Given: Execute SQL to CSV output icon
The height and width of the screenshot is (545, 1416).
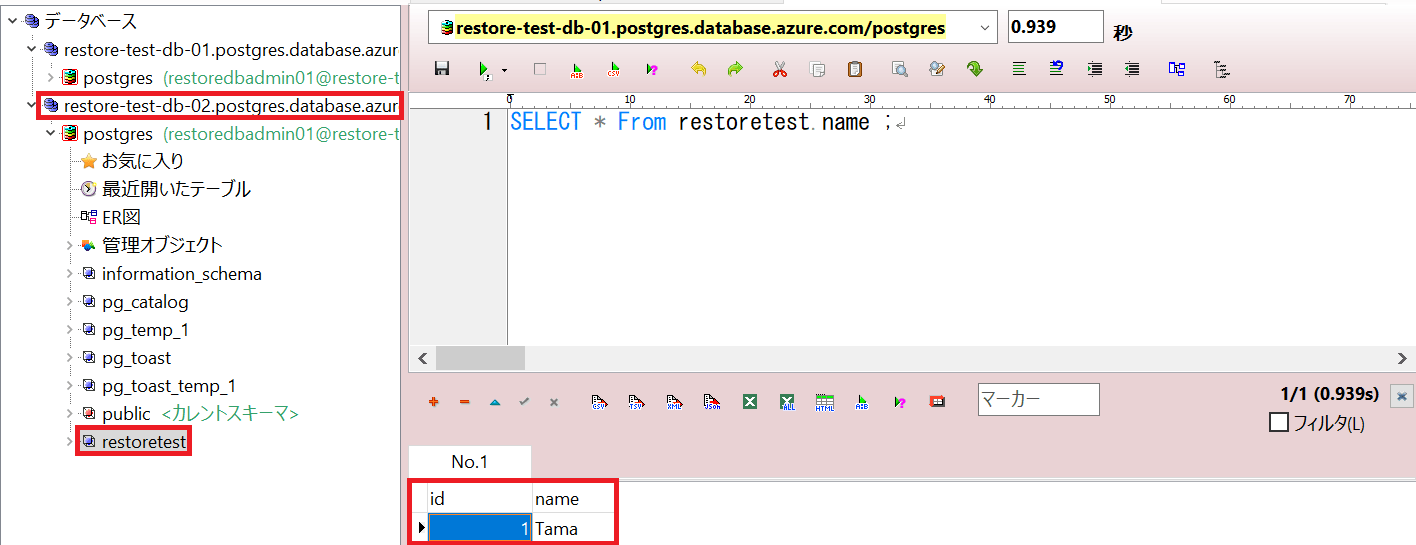Looking at the screenshot, I should (614, 69).
